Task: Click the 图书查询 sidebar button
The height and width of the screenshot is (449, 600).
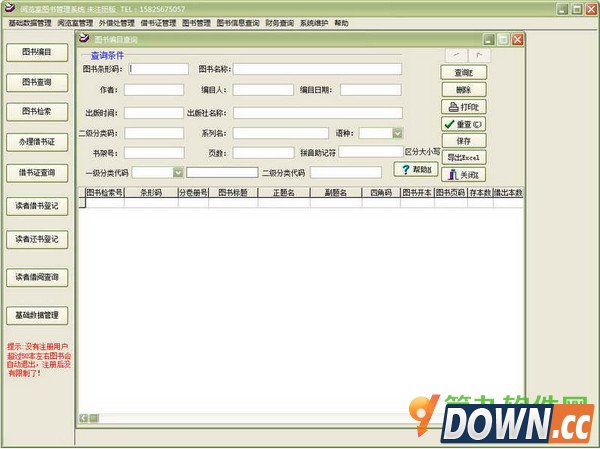Action: (x=37, y=82)
